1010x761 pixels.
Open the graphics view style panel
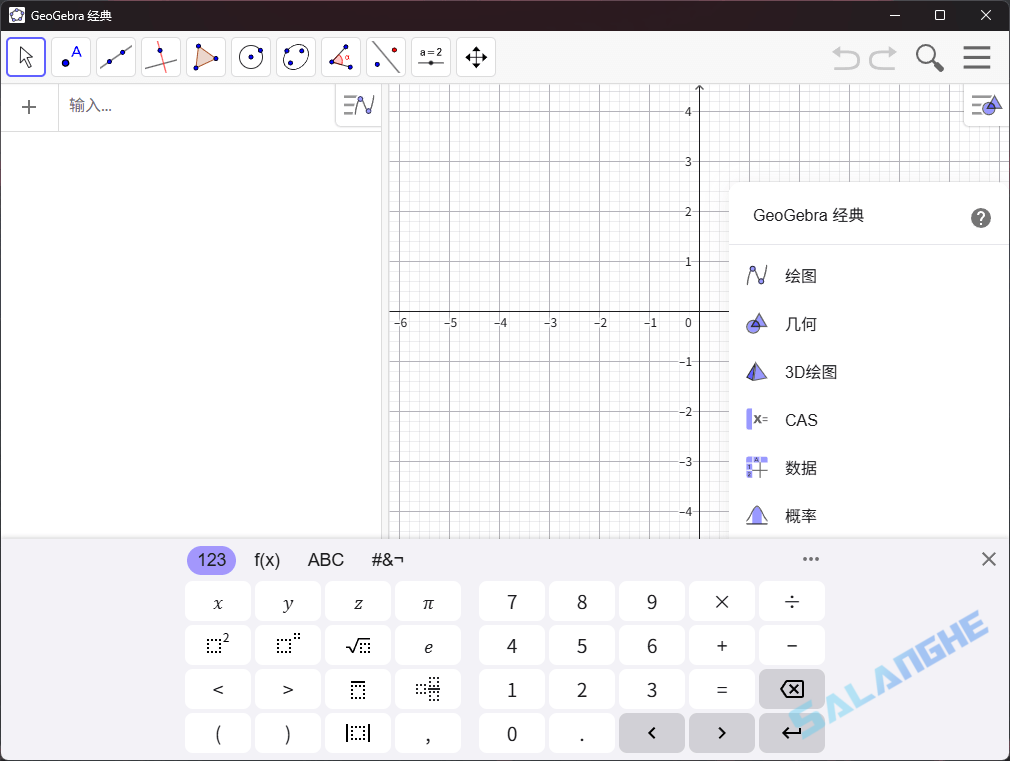(x=986, y=105)
